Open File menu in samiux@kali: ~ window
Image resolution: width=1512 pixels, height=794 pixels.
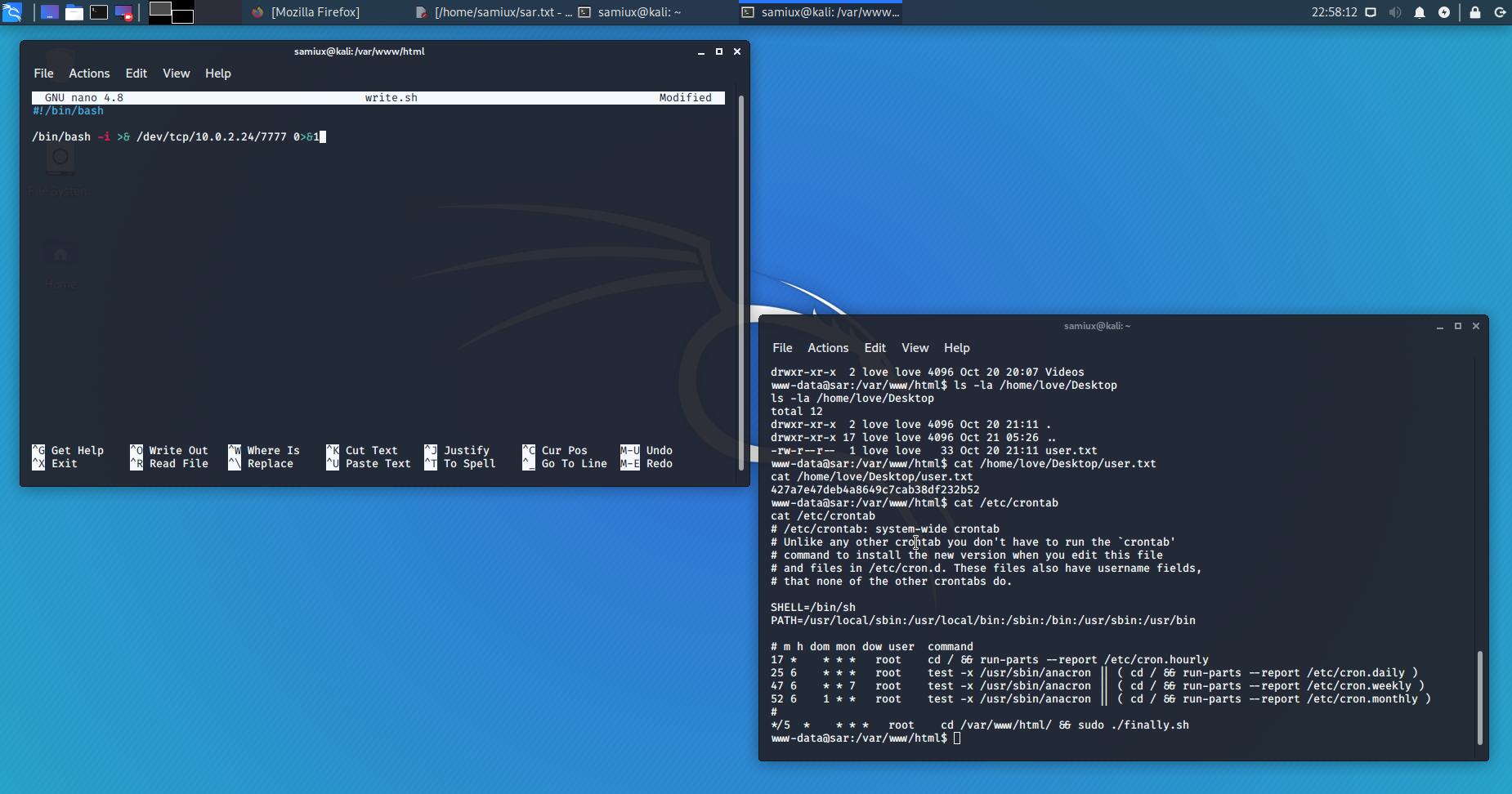[782, 348]
